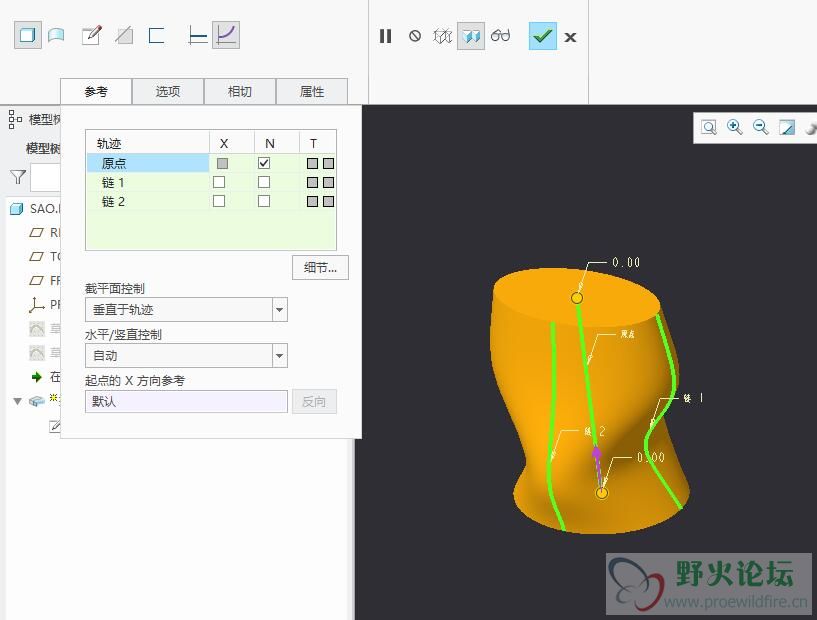817x620 pixels.
Task: Select the second sketch feature in model tree
Action: click(37, 353)
